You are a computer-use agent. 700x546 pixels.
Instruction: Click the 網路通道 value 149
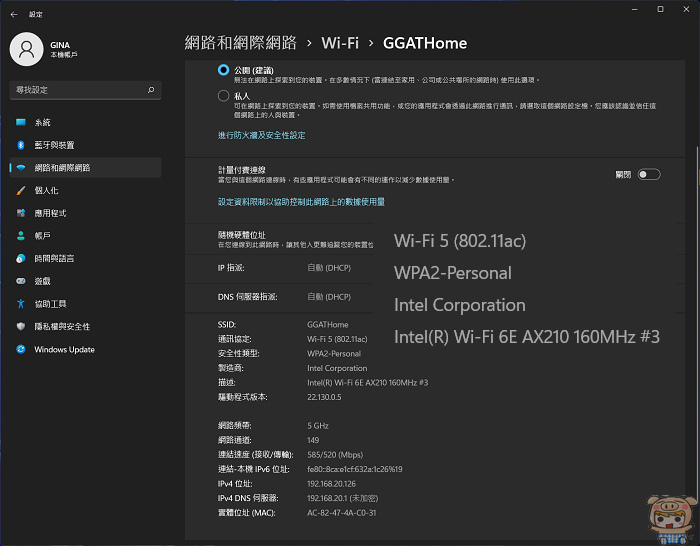pyautogui.click(x=313, y=440)
